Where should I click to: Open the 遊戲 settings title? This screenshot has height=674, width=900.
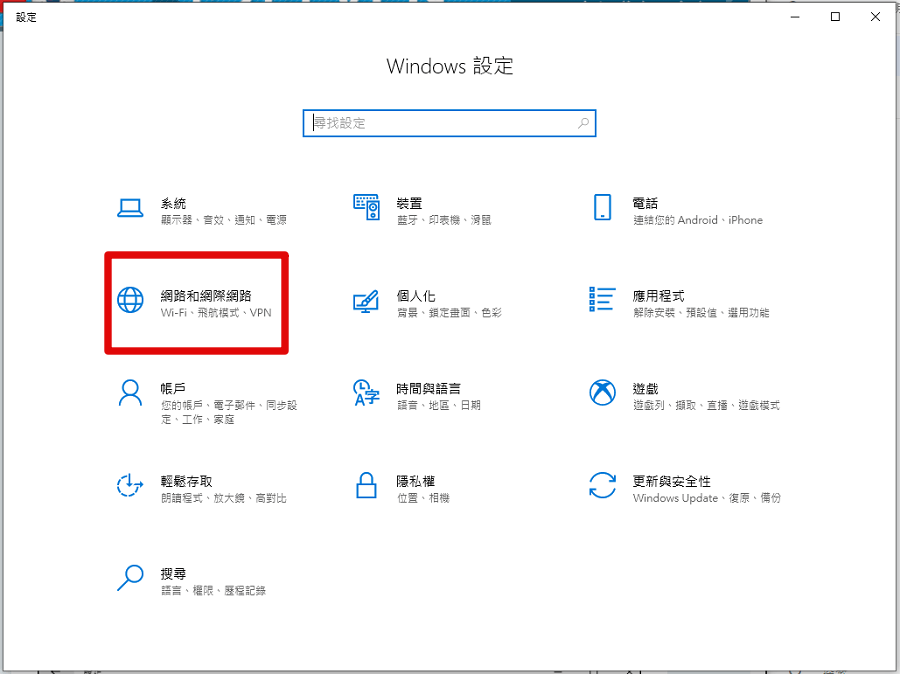645,389
